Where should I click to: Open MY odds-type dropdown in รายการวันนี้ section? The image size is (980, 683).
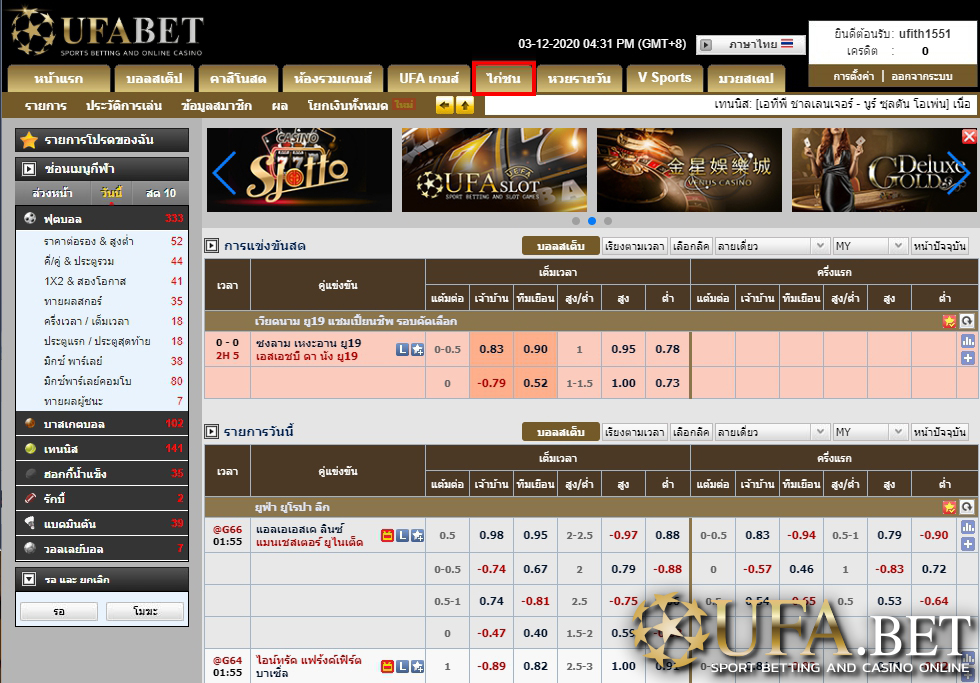point(869,432)
